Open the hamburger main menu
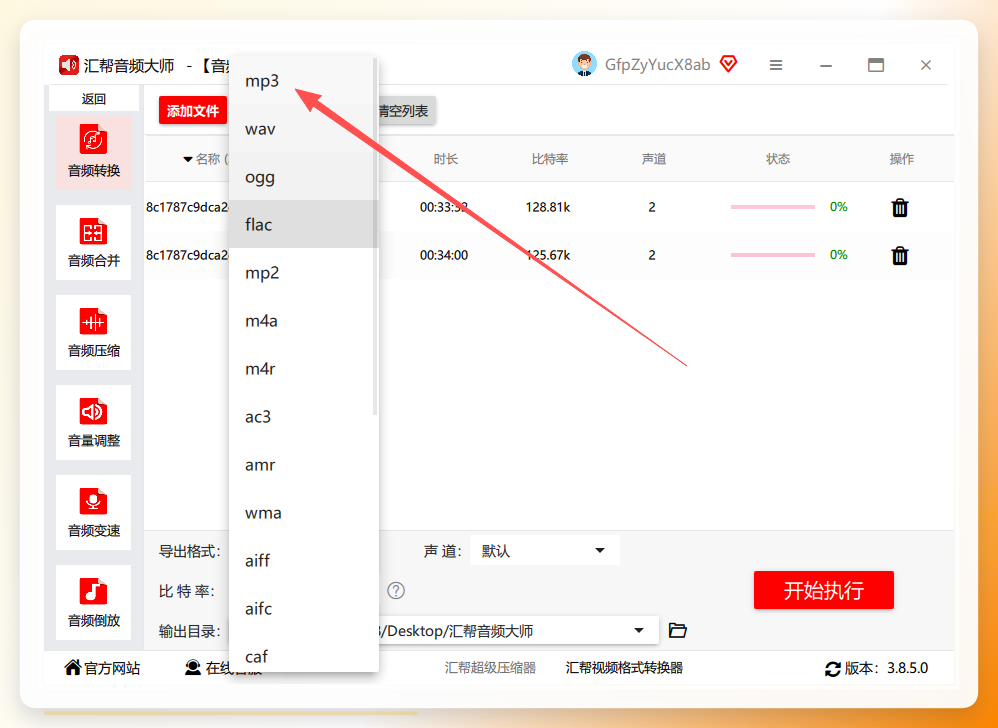The image size is (998, 728). coord(775,65)
